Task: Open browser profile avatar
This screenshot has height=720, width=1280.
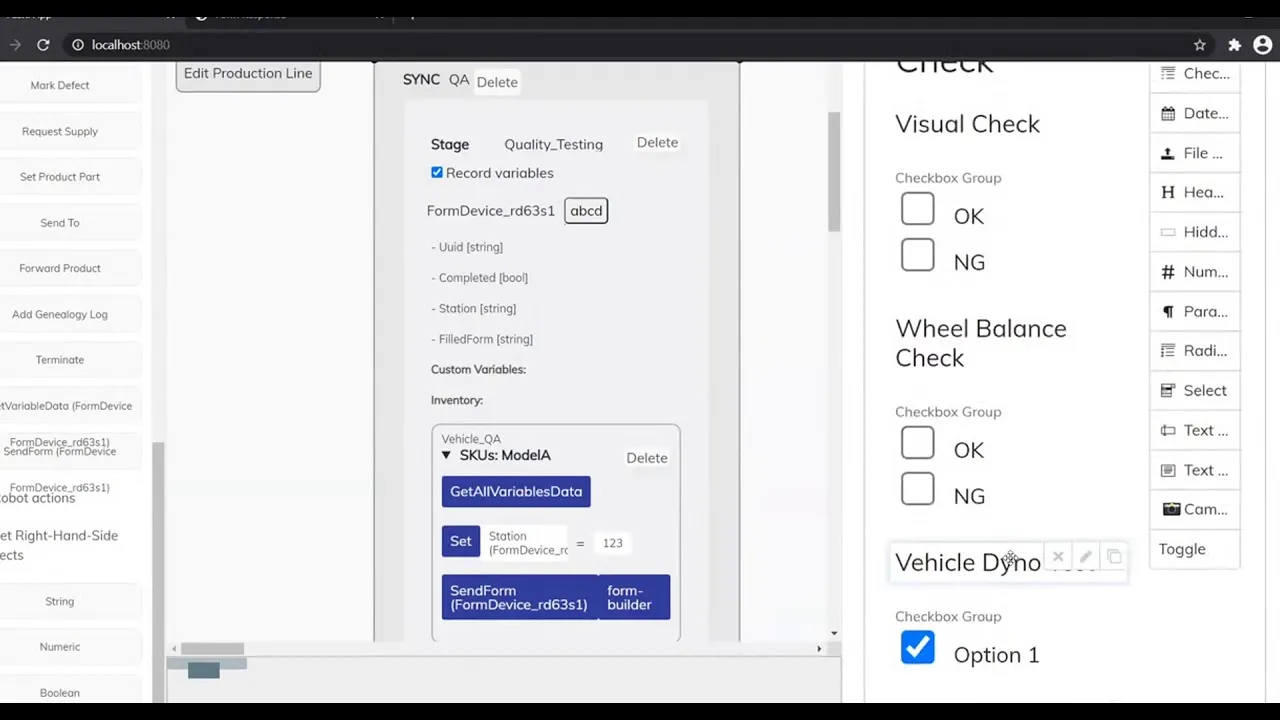Action: tap(1262, 45)
